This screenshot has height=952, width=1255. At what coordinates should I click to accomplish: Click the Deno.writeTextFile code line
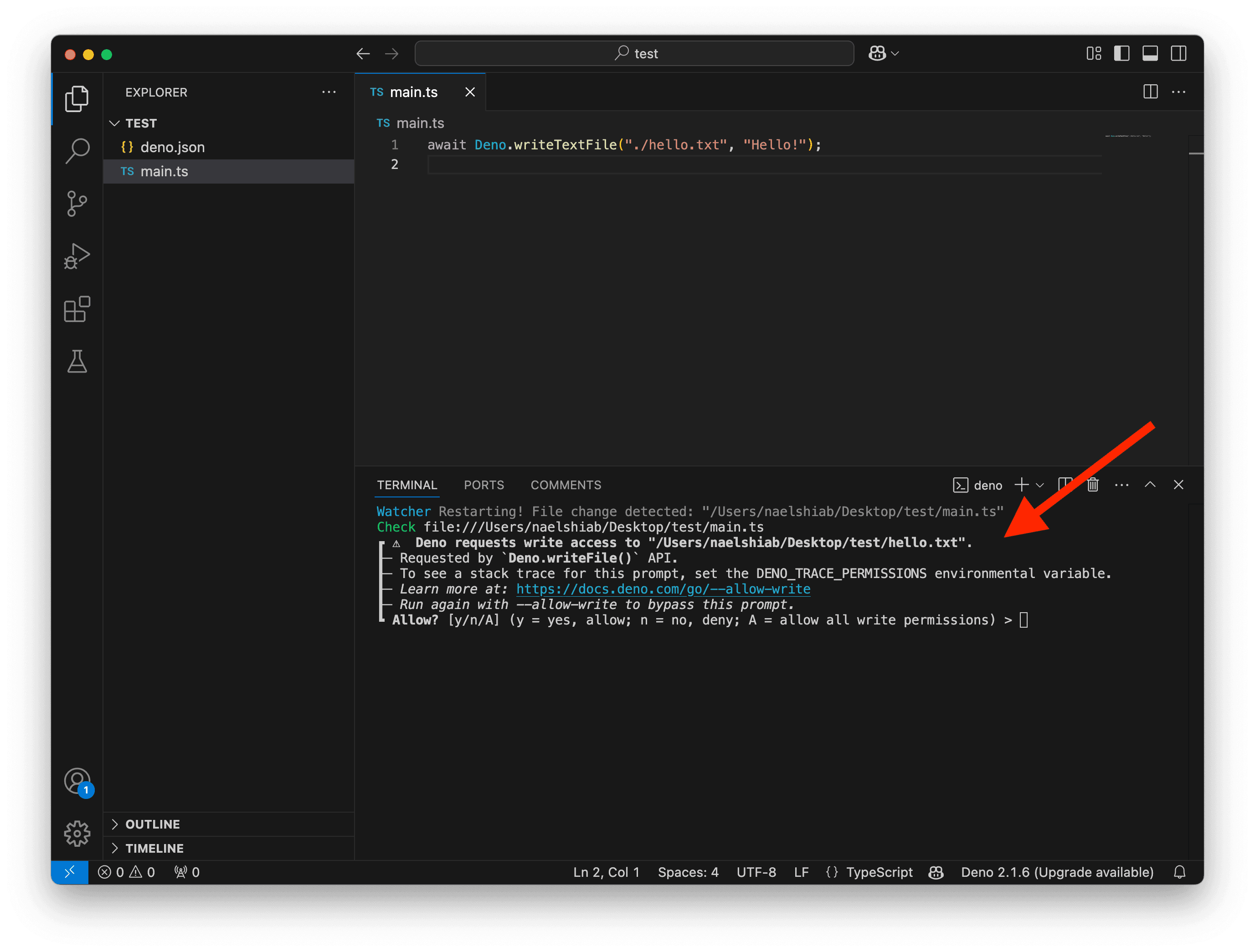click(x=624, y=145)
